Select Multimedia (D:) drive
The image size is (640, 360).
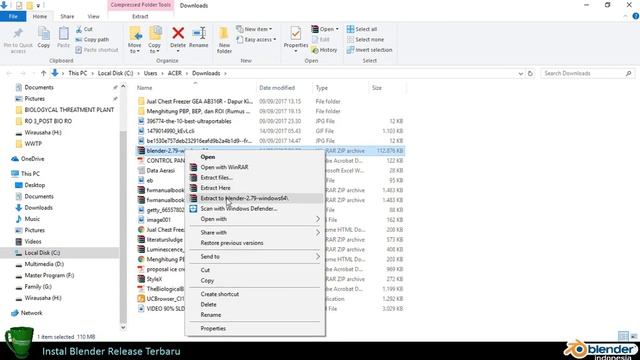click(40, 264)
